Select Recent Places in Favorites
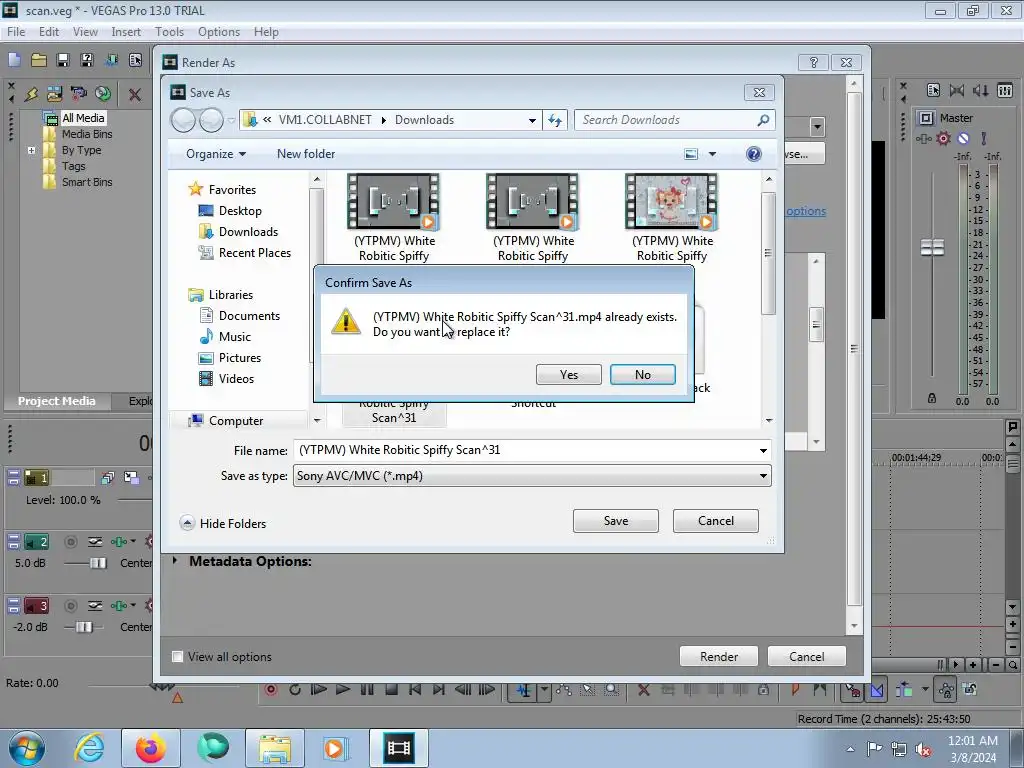The width and height of the screenshot is (1024, 768). [x=255, y=253]
